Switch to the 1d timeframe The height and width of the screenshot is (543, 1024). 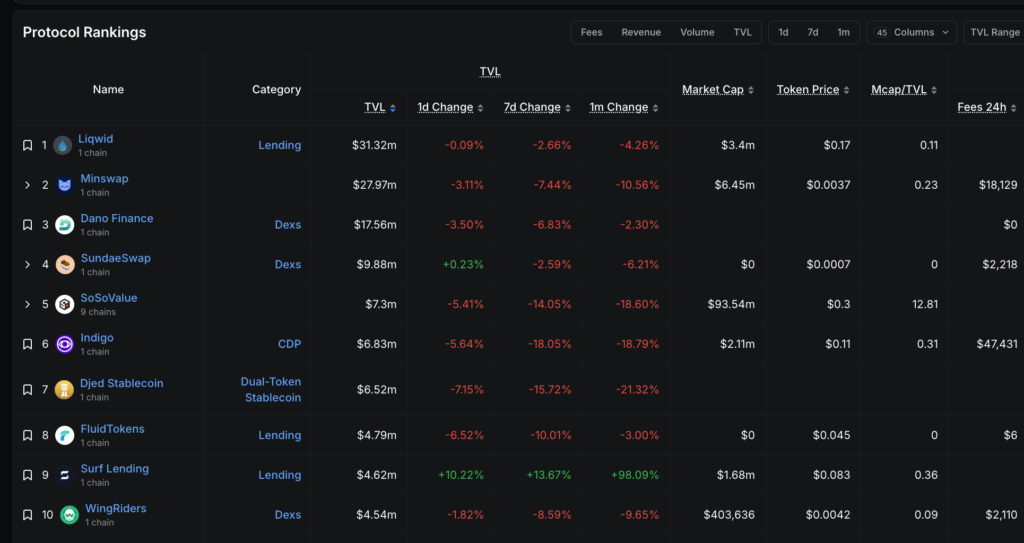pyautogui.click(x=783, y=32)
